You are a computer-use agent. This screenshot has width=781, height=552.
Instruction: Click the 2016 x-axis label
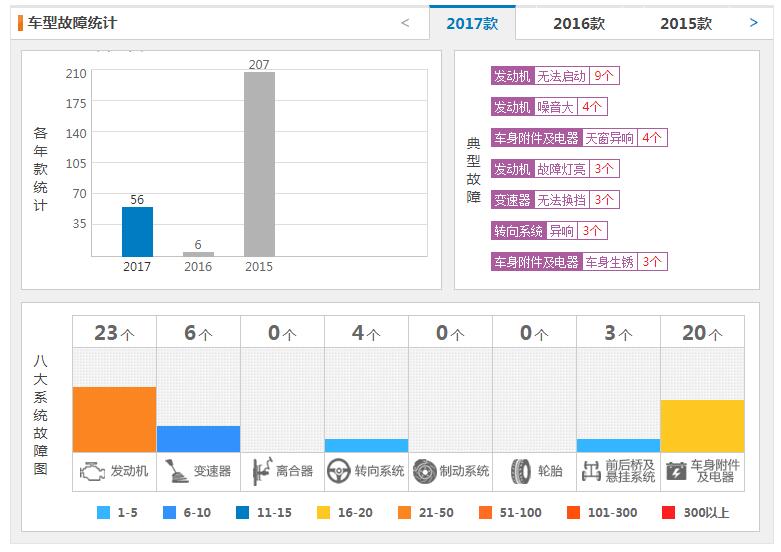[198, 267]
